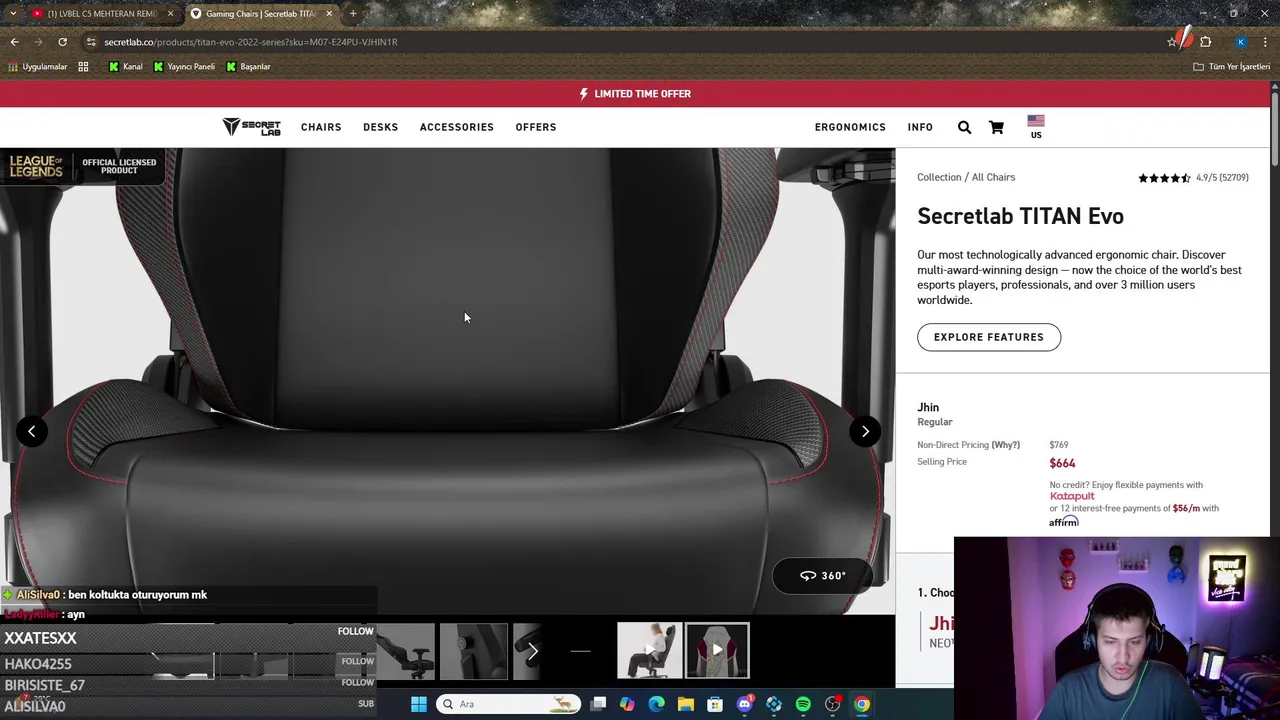Image resolution: width=1280 pixels, height=720 pixels.
Task: Open the browser extensions puzzle icon
Action: (x=1206, y=42)
